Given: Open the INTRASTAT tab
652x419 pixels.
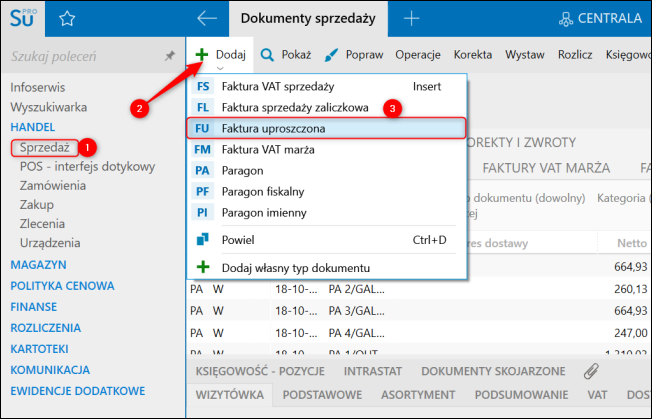Looking at the screenshot, I should [373, 371].
